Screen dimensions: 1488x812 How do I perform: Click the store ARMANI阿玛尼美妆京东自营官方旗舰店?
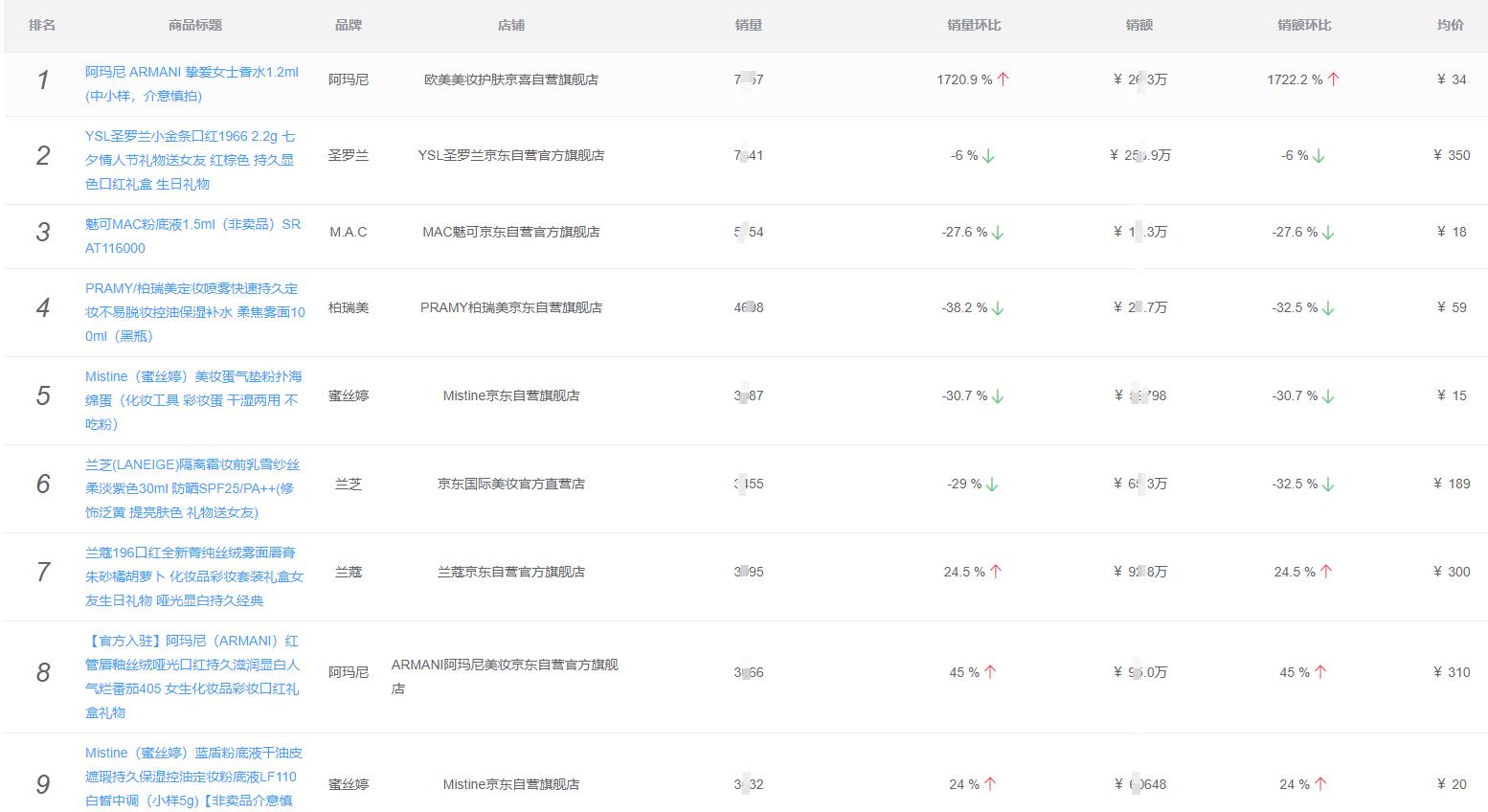pos(505,677)
